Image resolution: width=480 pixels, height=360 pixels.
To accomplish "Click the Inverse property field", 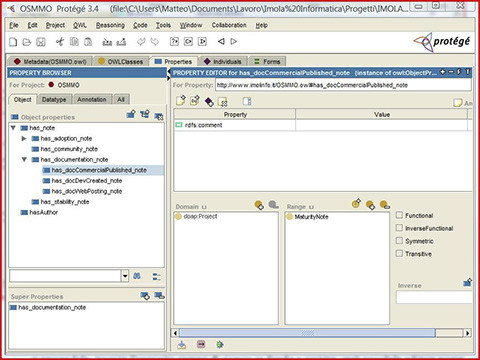I will point(434,297).
